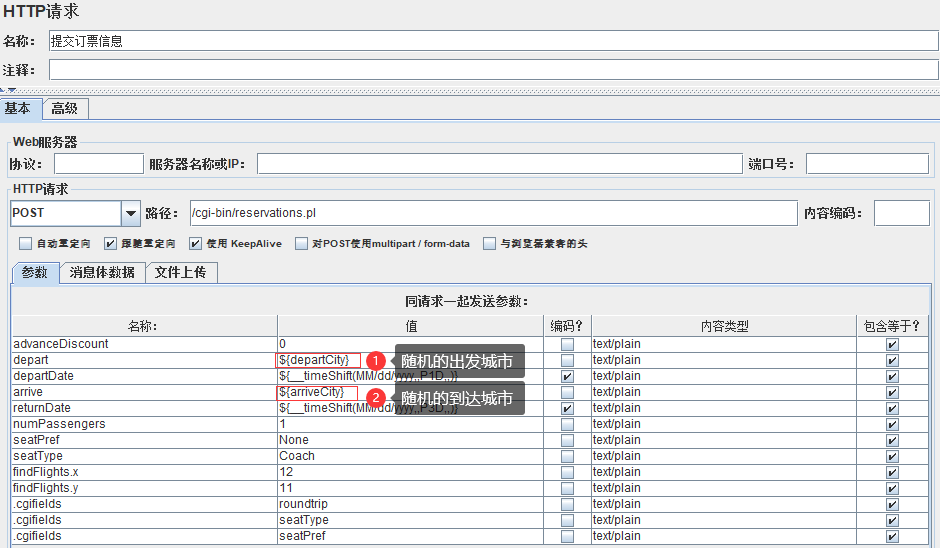This screenshot has height=548, width=940.
Task: Select the roundtrip value cell
Action: coord(411,504)
